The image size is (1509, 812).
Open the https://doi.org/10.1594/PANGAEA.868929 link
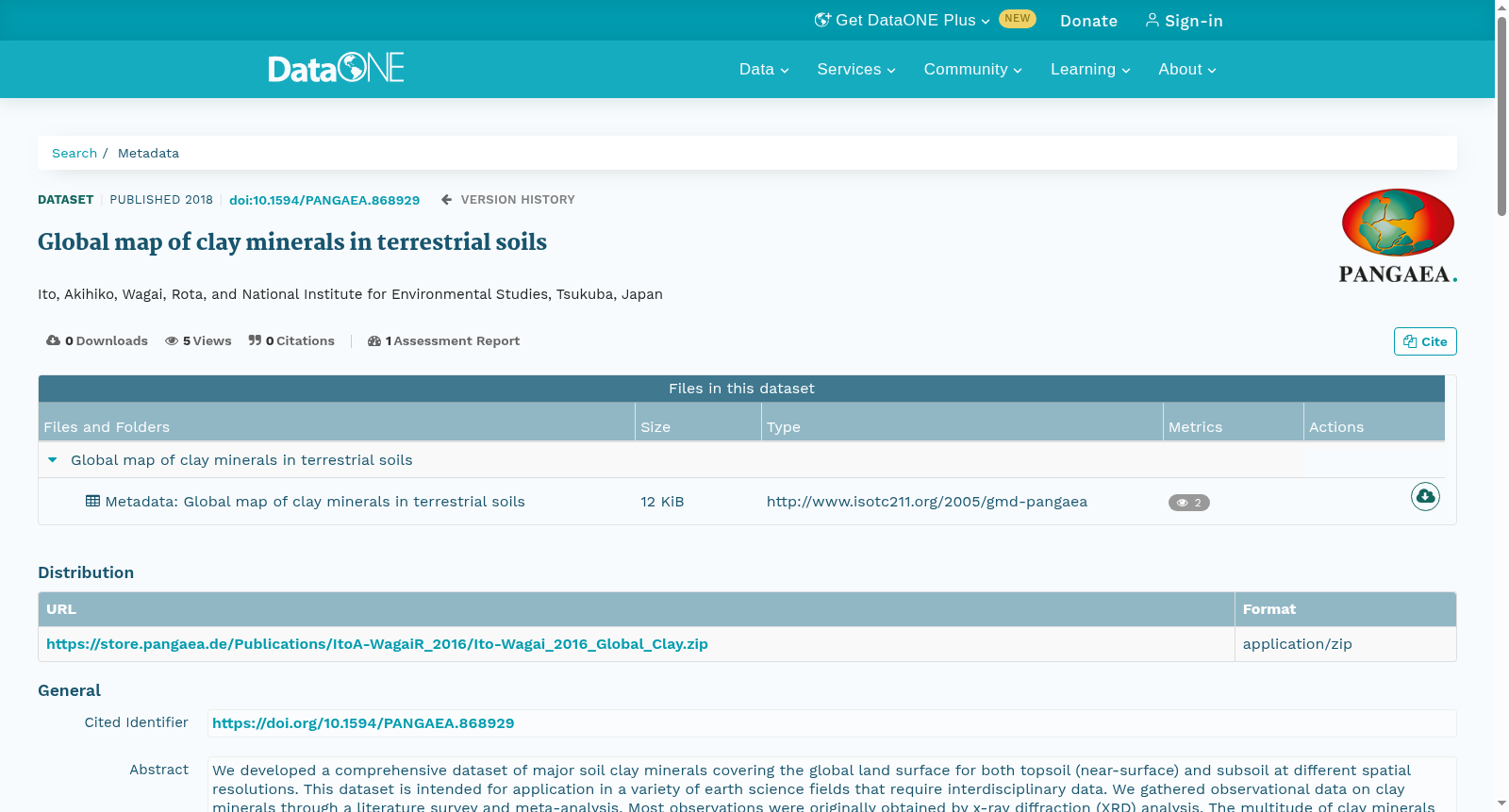pos(363,723)
